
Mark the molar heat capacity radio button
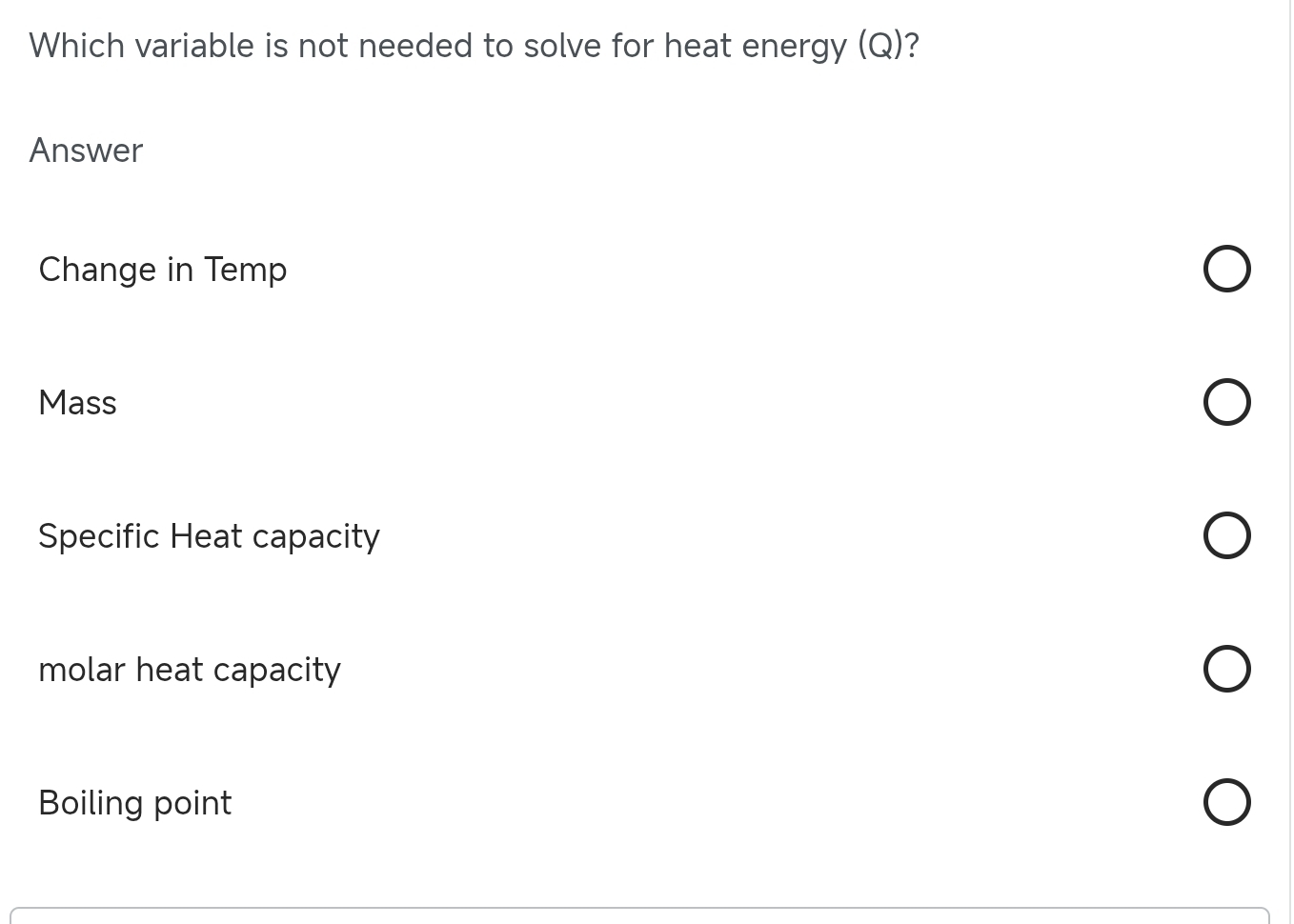pyautogui.click(x=1226, y=669)
